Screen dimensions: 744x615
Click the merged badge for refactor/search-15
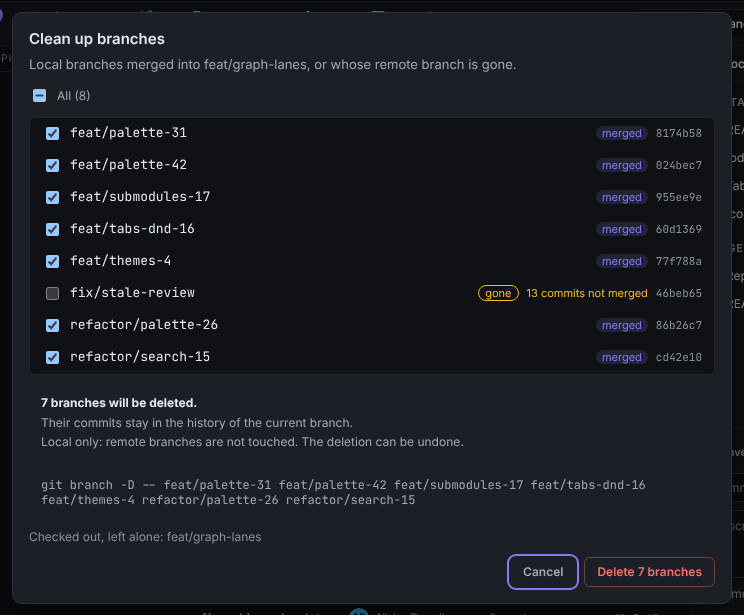(x=622, y=357)
